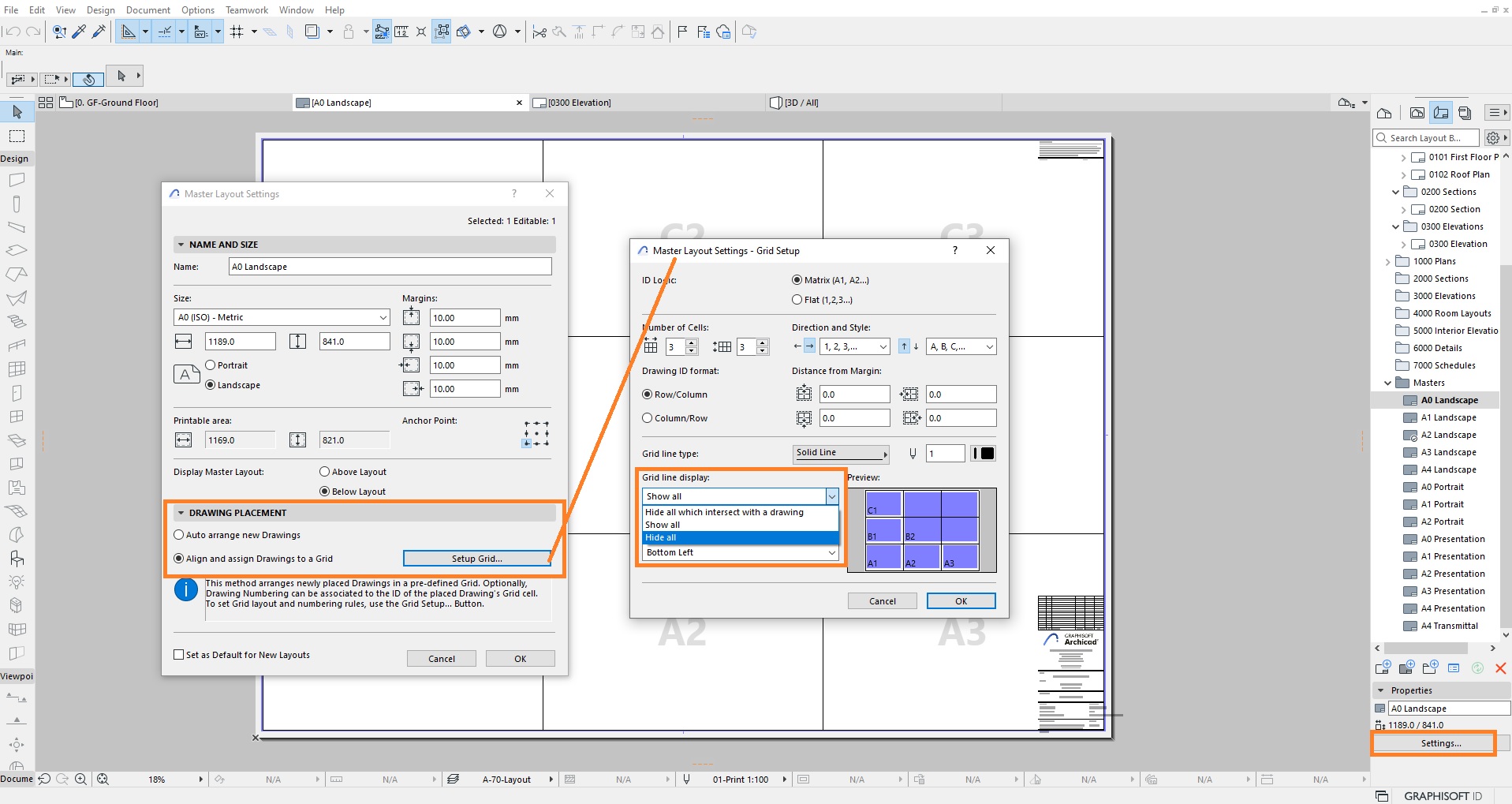Click the anchor point selector in Master Layout Settings
The width and height of the screenshot is (1512, 804).
point(536,434)
